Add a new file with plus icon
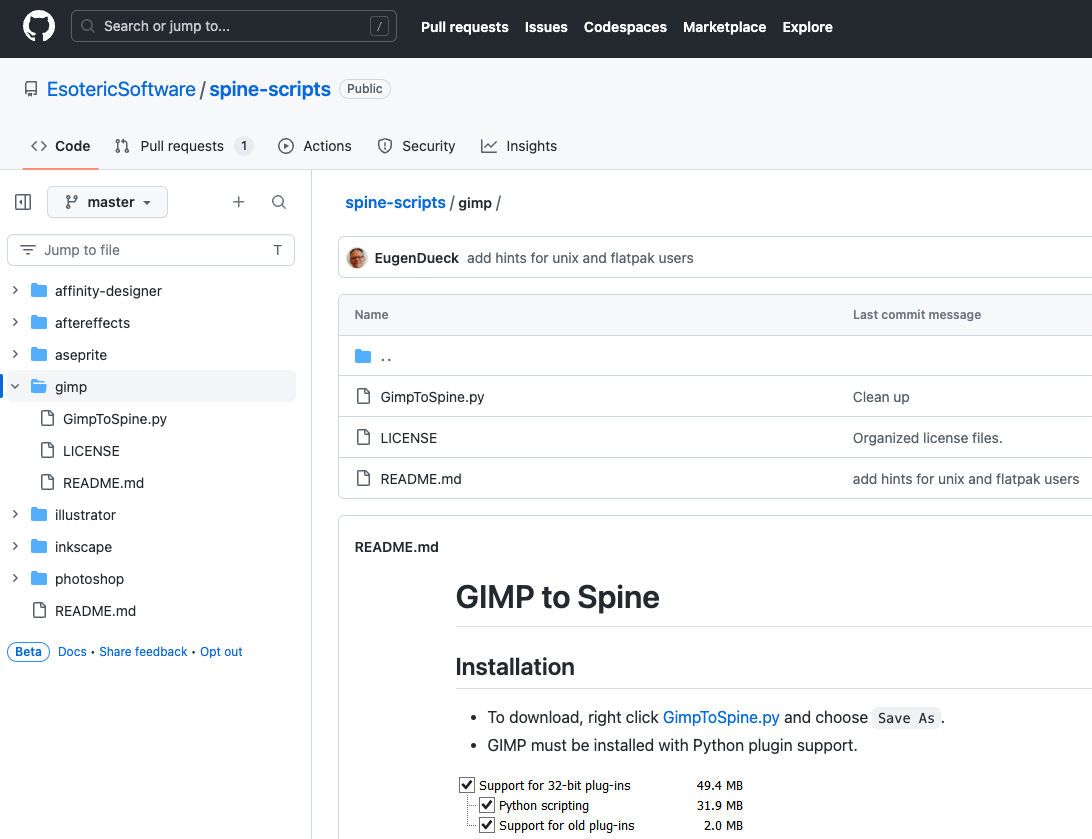The height and width of the screenshot is (839, 1092). tap(238, 202)
